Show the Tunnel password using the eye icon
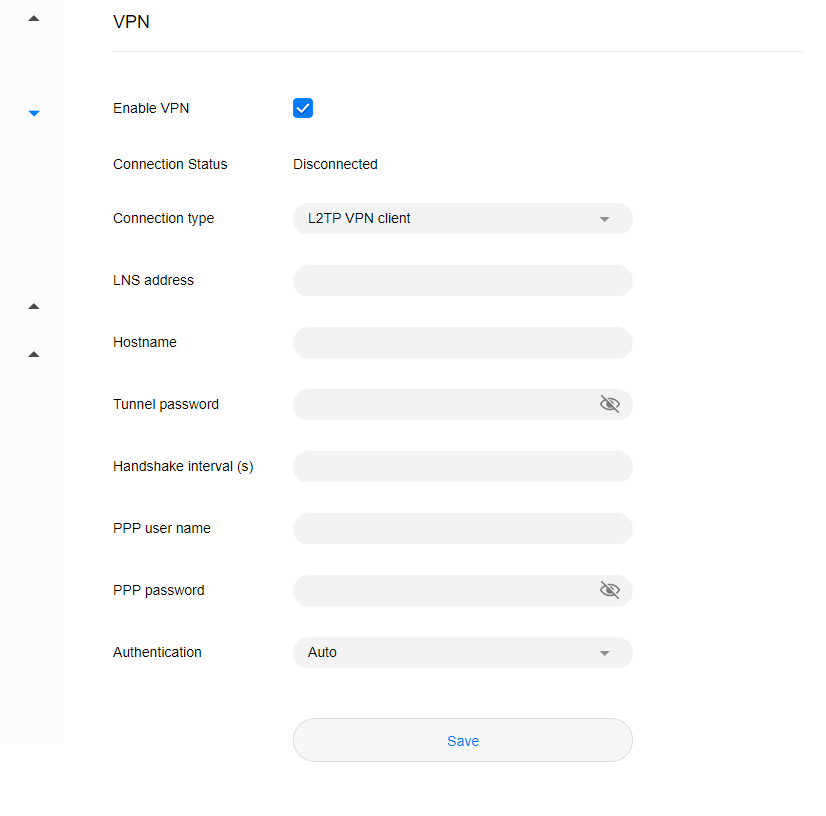The height and width of the screenshot is (816, 826). point(609,404)
